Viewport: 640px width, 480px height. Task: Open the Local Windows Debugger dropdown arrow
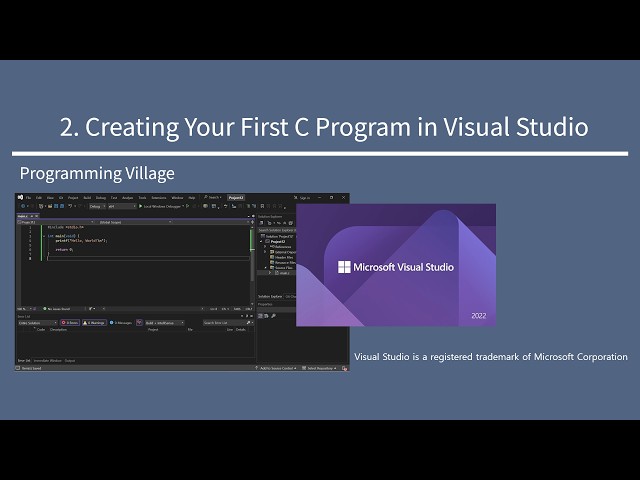(183, 207)
